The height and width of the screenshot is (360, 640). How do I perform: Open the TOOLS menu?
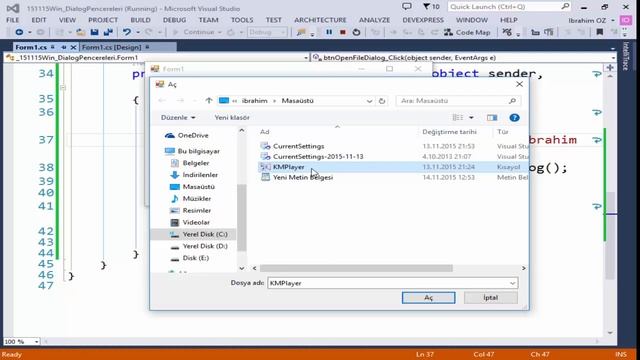[x=242, y=20]
